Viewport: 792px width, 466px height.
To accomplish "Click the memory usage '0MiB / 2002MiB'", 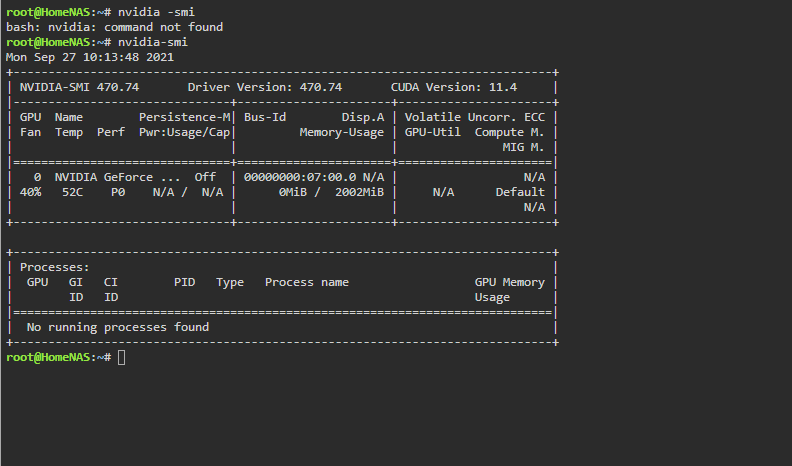I will click(331, 192).
